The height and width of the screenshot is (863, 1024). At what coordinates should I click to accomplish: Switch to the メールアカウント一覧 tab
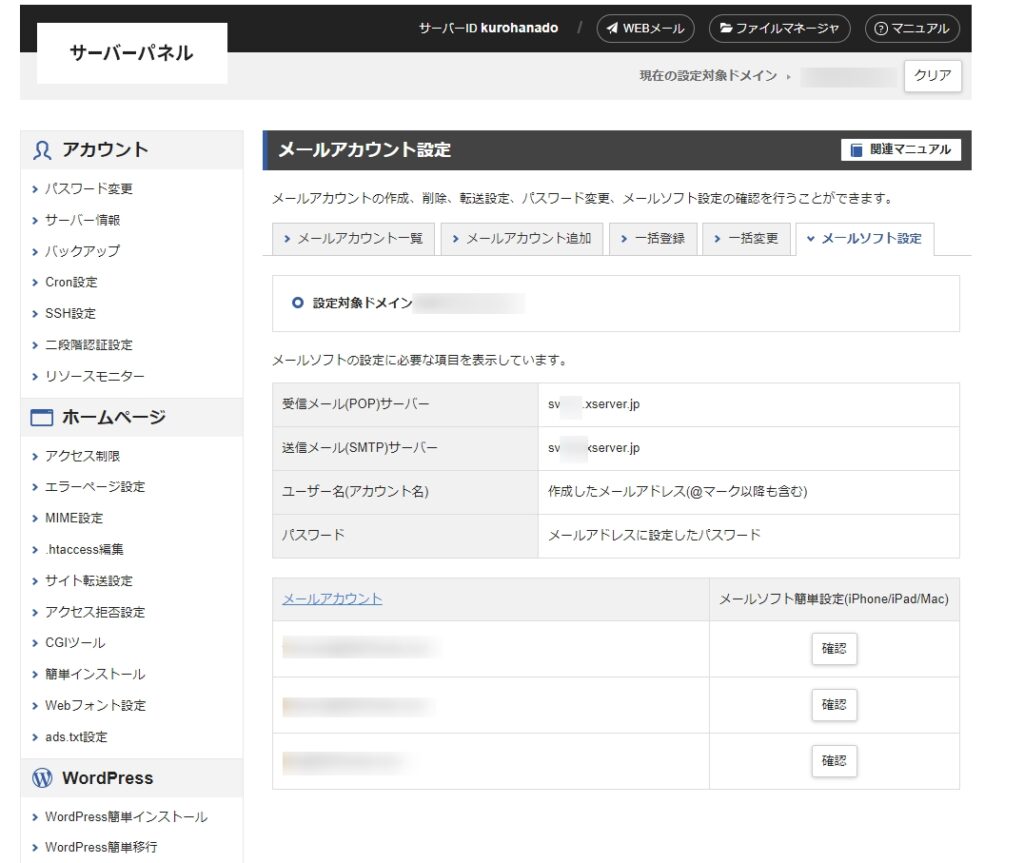point(353,239)
